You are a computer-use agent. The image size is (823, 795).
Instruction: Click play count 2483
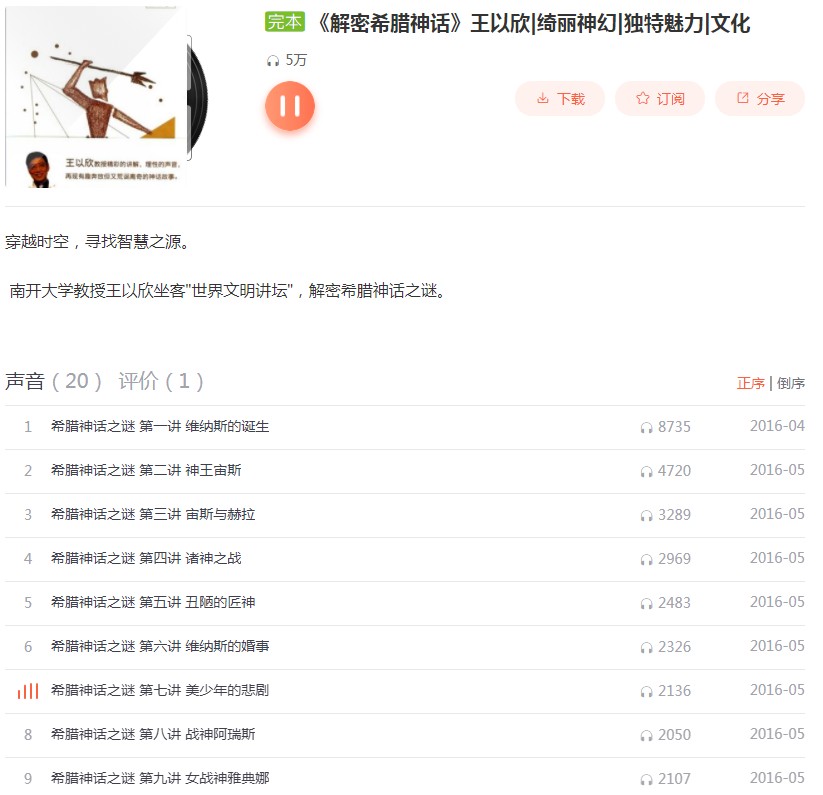coord(674,603)
